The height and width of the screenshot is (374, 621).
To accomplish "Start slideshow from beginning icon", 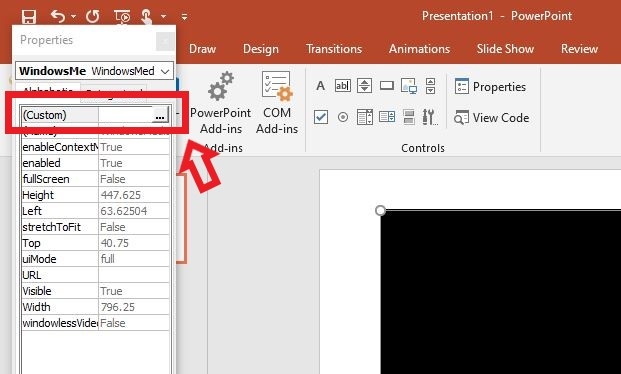I will click(x=122, y=17).
